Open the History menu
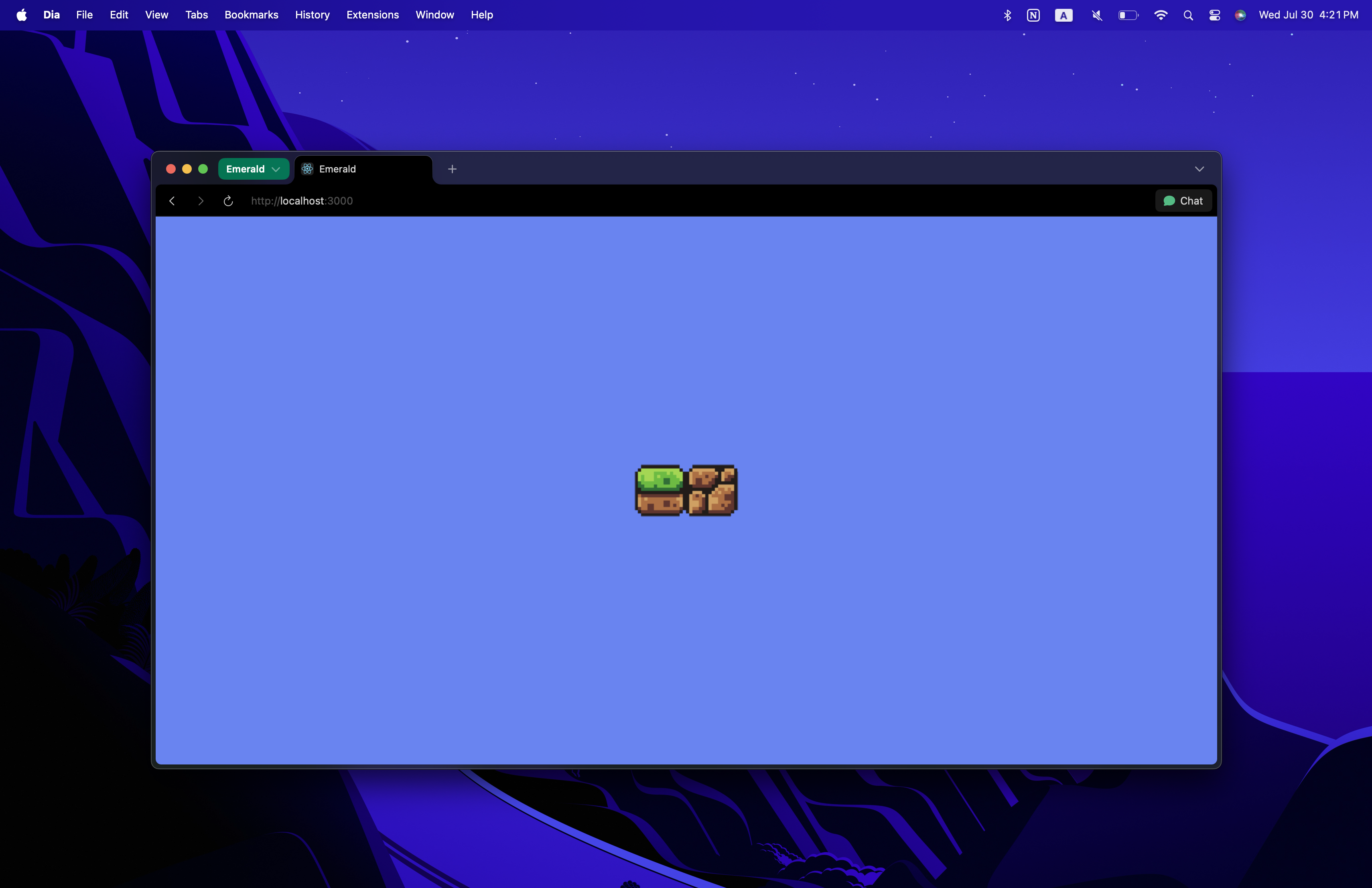The height and width of the screenshot is (888, 1372). (313, 15)
